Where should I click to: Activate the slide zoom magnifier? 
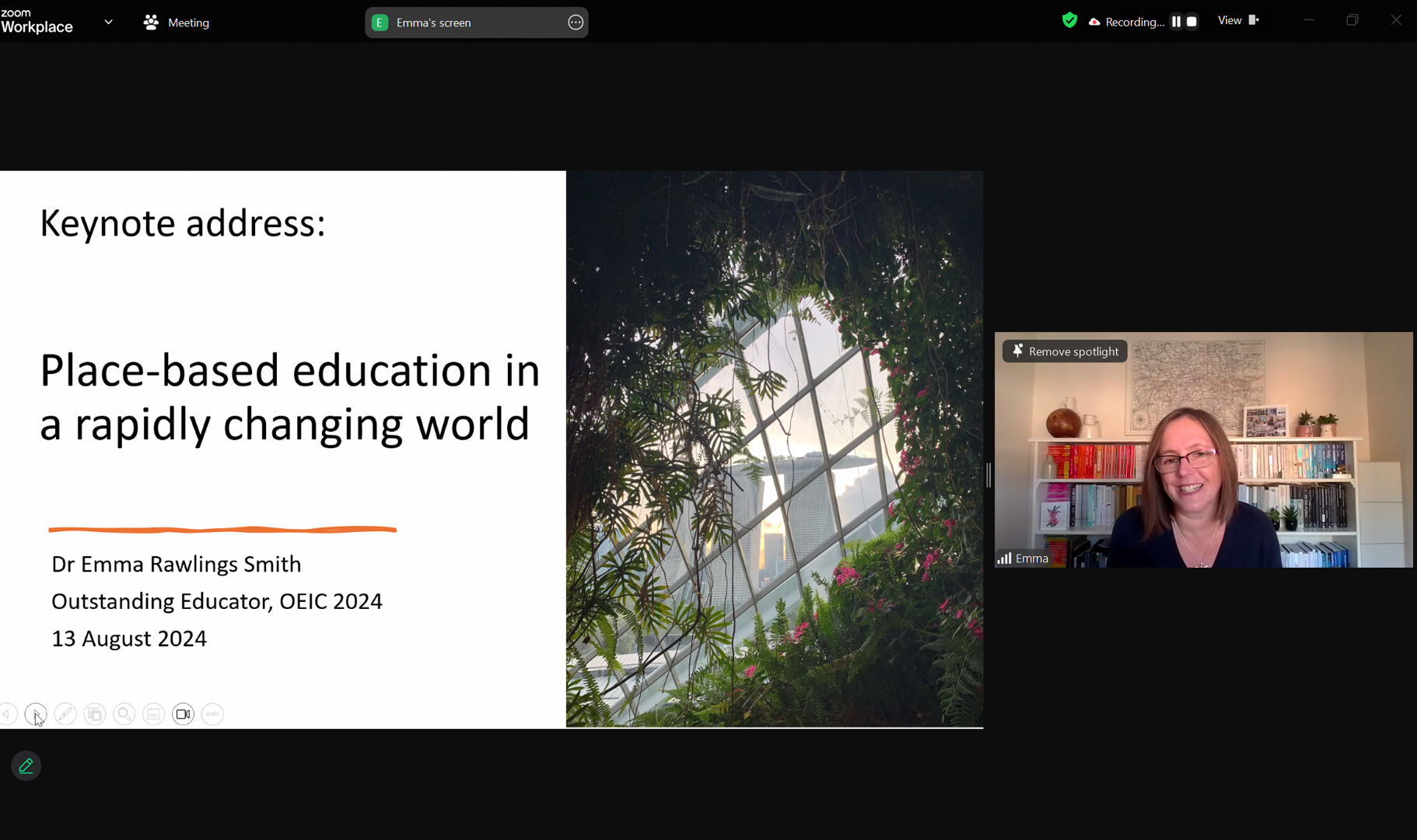(124, 714)
